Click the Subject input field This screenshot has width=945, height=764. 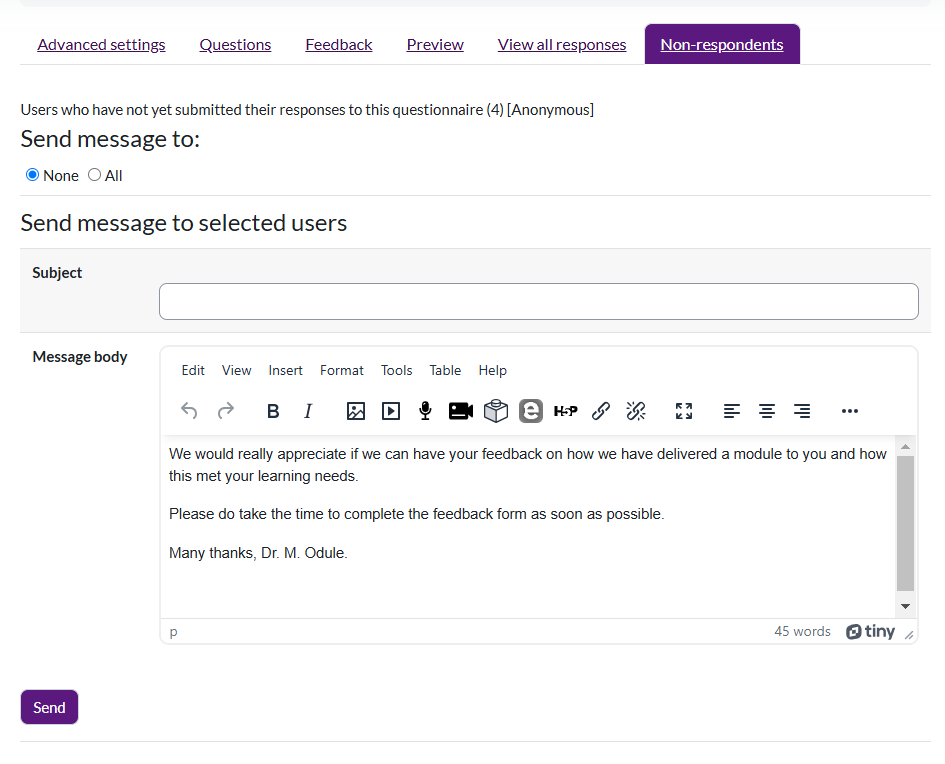click(538, 302)
